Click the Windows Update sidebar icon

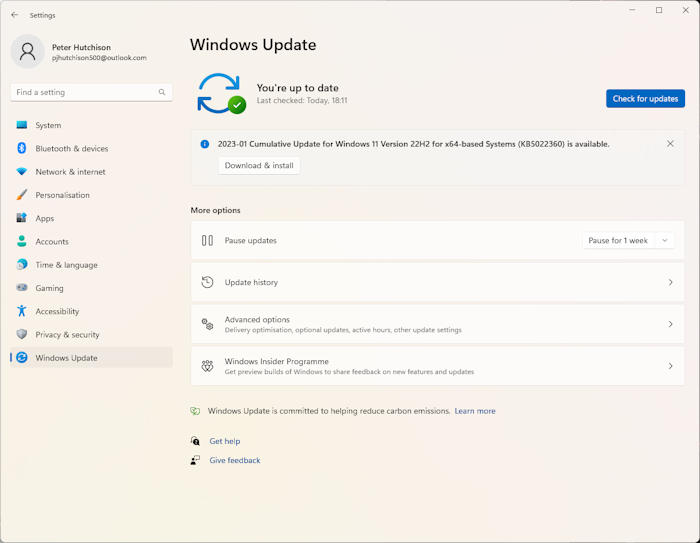pos(21,357)
